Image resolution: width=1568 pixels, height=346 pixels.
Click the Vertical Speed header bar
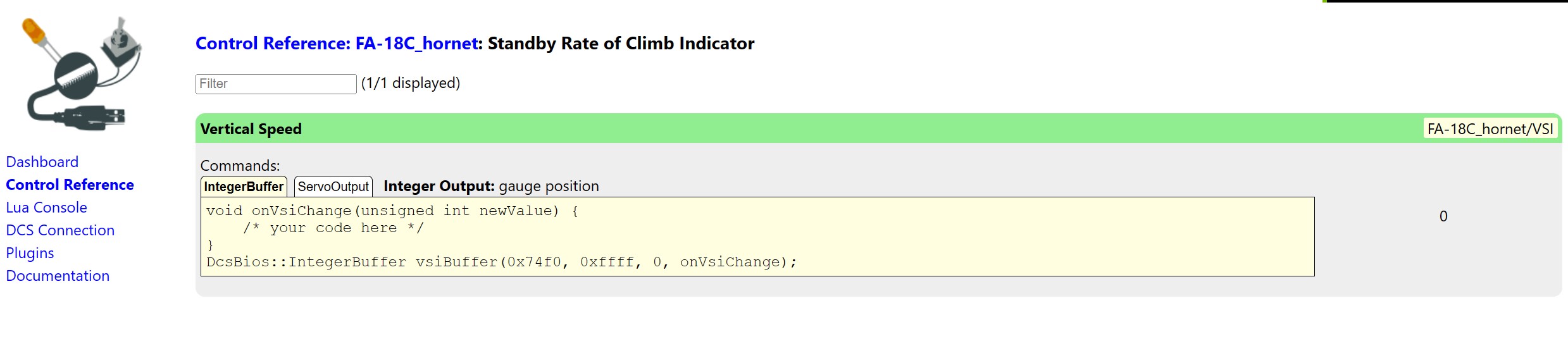(878, 128)
